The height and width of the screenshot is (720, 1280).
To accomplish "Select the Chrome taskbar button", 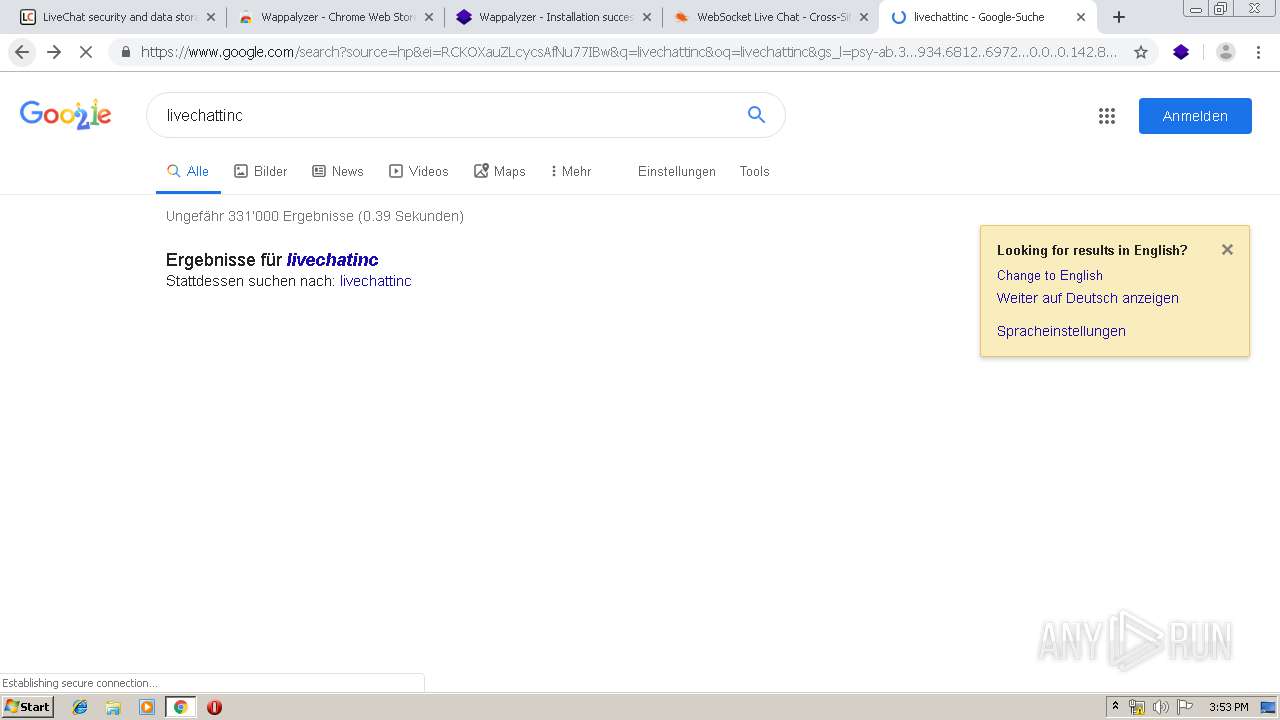I will [x=180, y=707].
